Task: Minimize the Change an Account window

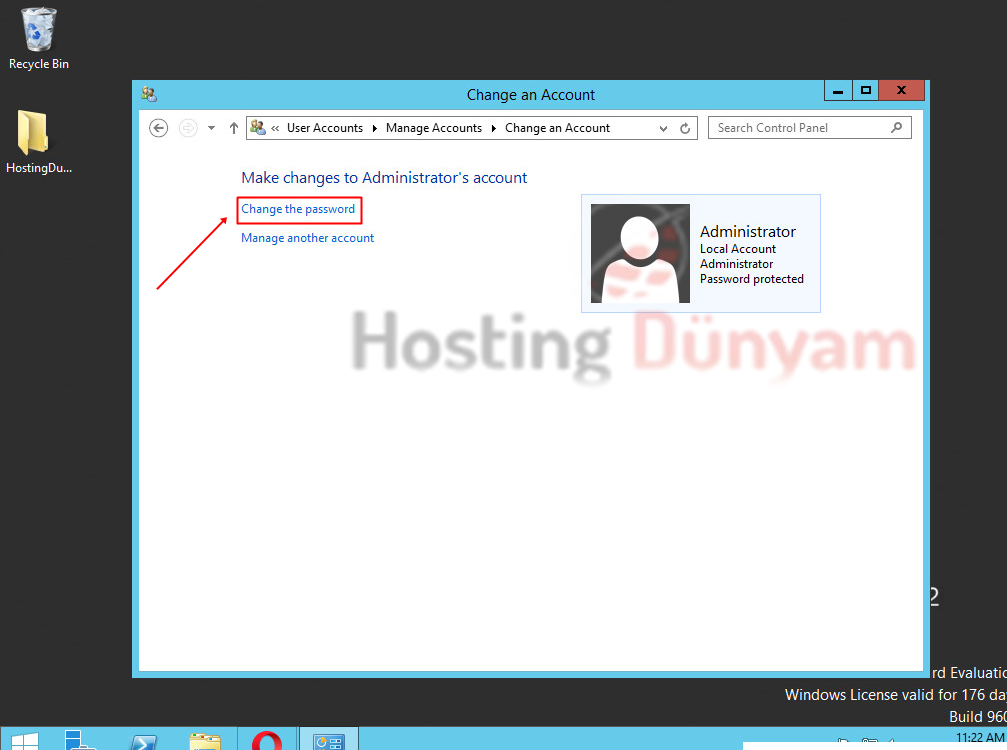Action: click(838, 91)
